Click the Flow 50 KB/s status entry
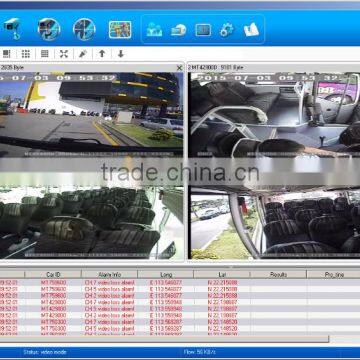Viewport: 360px width, 360px height. (x=200, y=352)
